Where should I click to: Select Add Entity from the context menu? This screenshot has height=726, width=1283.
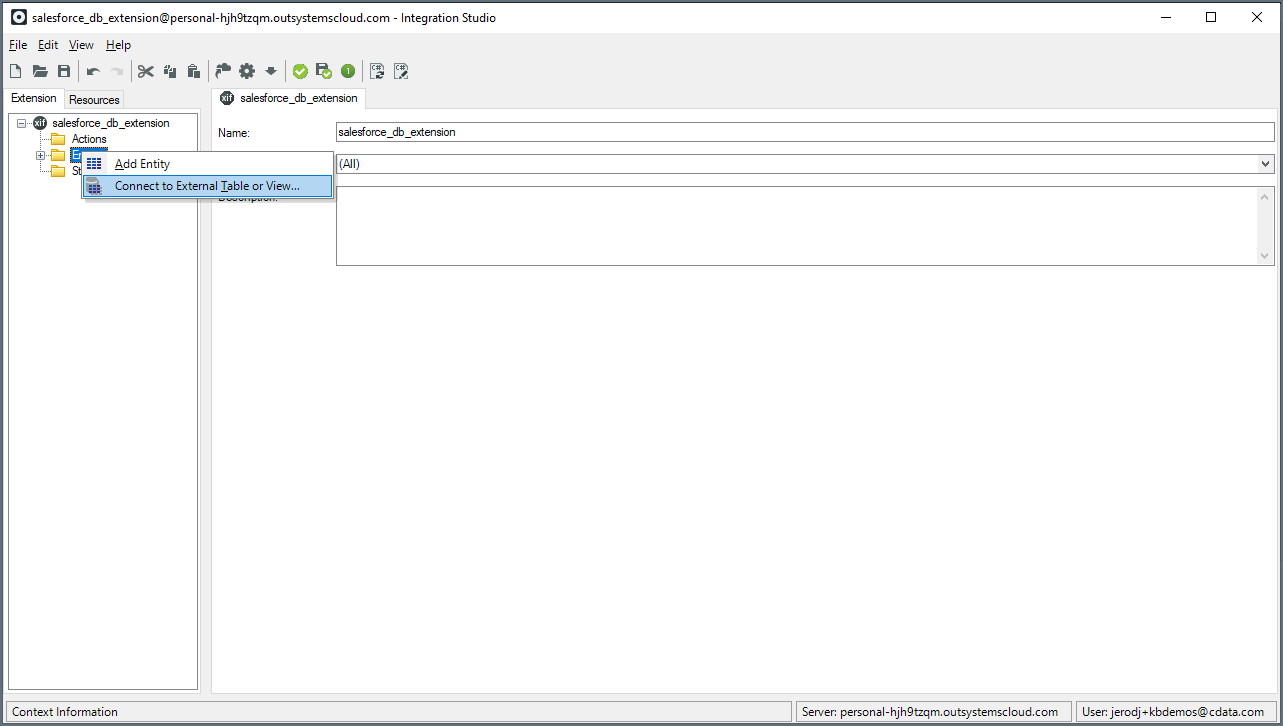142,163
